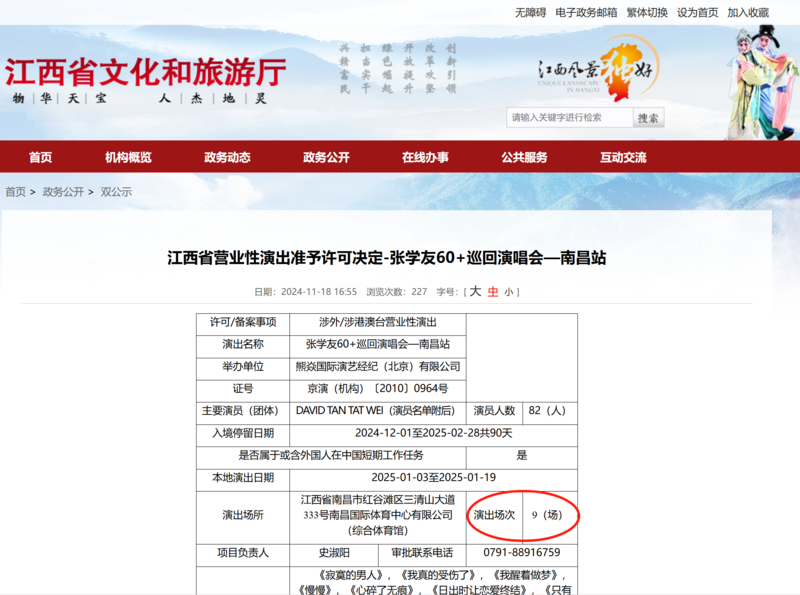
Task: Click the song list starting 《寂寞的男人》
Action: click(x=434, y=581)
